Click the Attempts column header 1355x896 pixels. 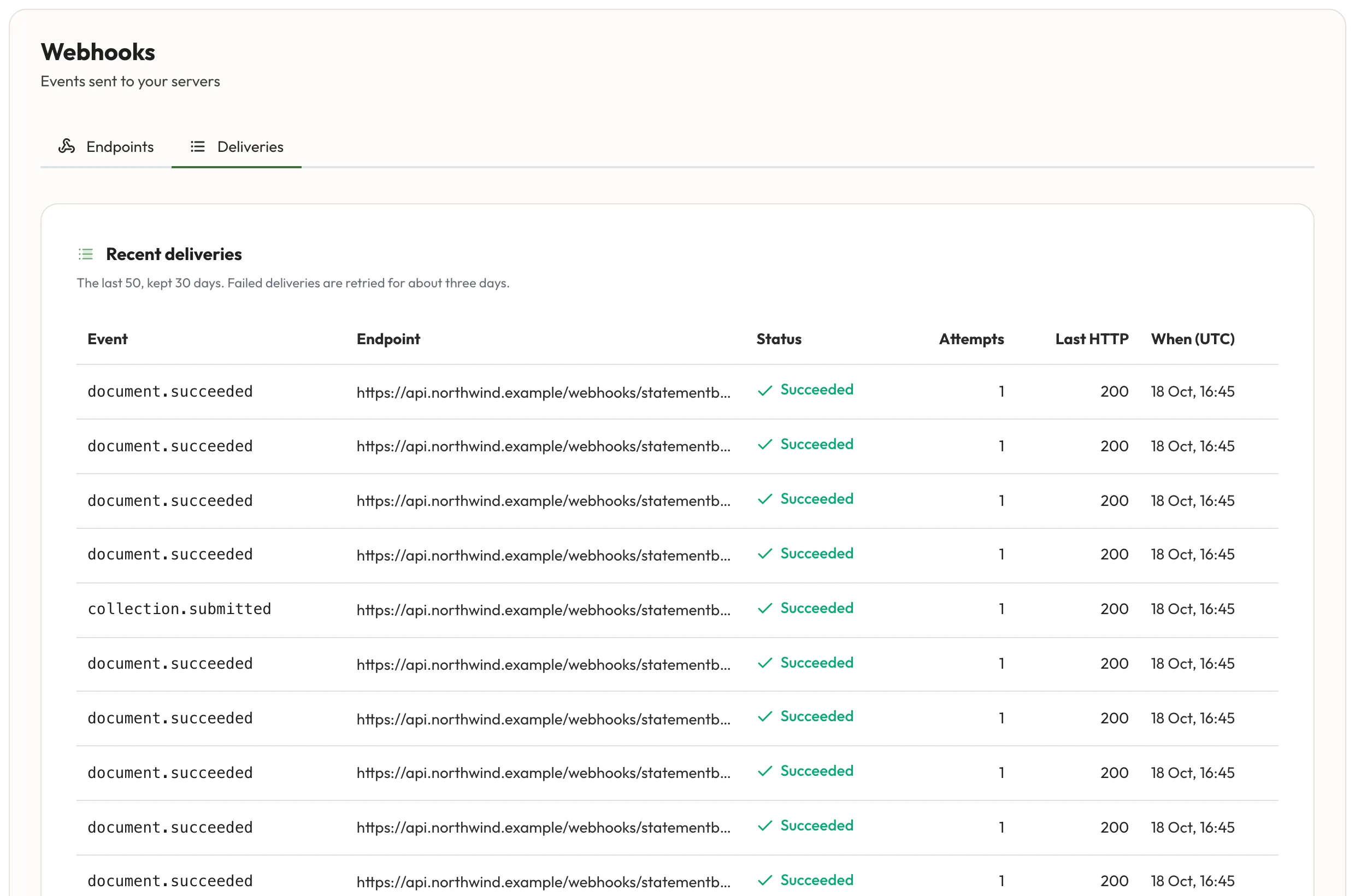coord(971,339)
